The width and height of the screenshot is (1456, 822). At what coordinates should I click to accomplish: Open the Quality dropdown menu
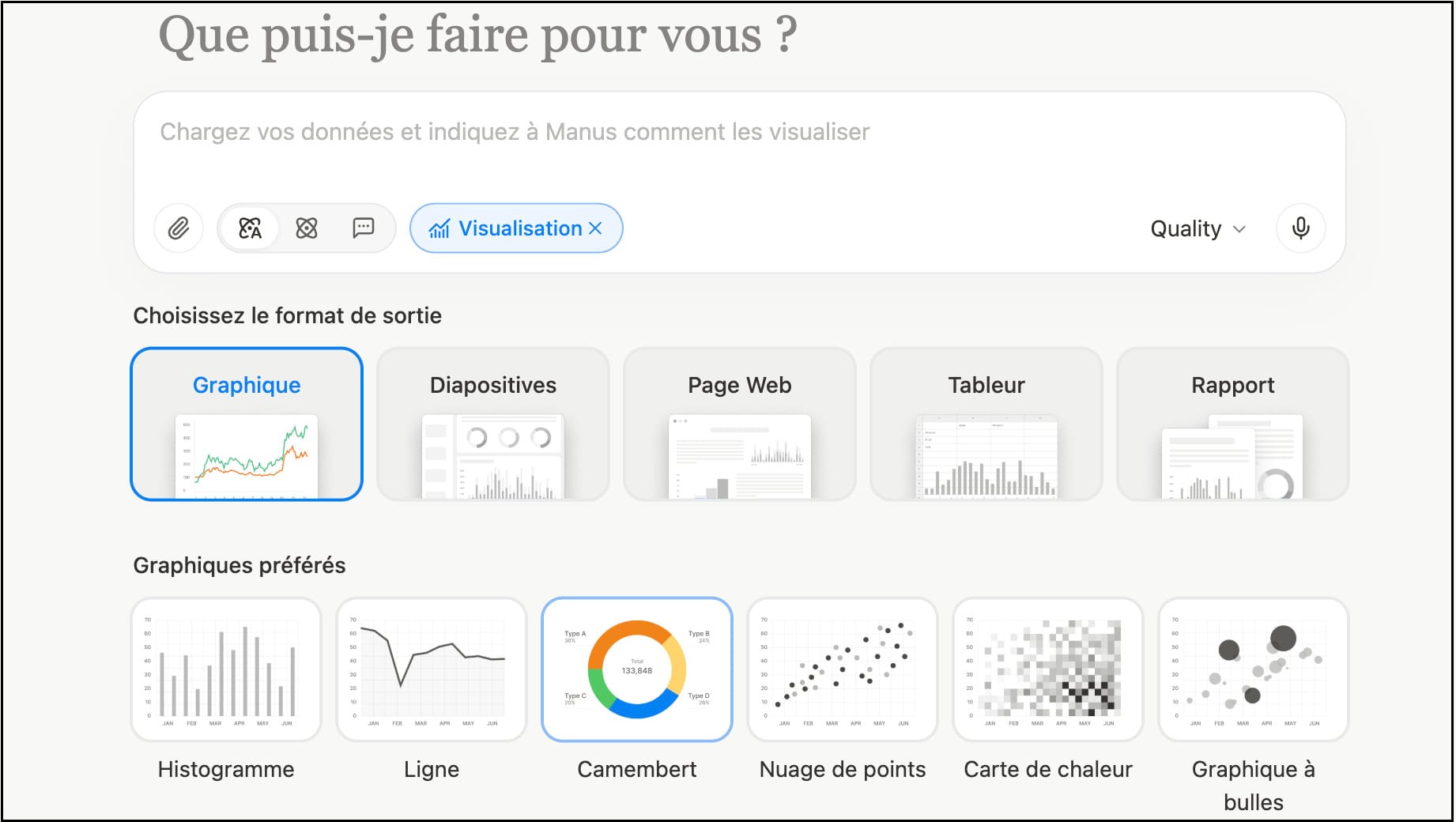click(1197, 228)
